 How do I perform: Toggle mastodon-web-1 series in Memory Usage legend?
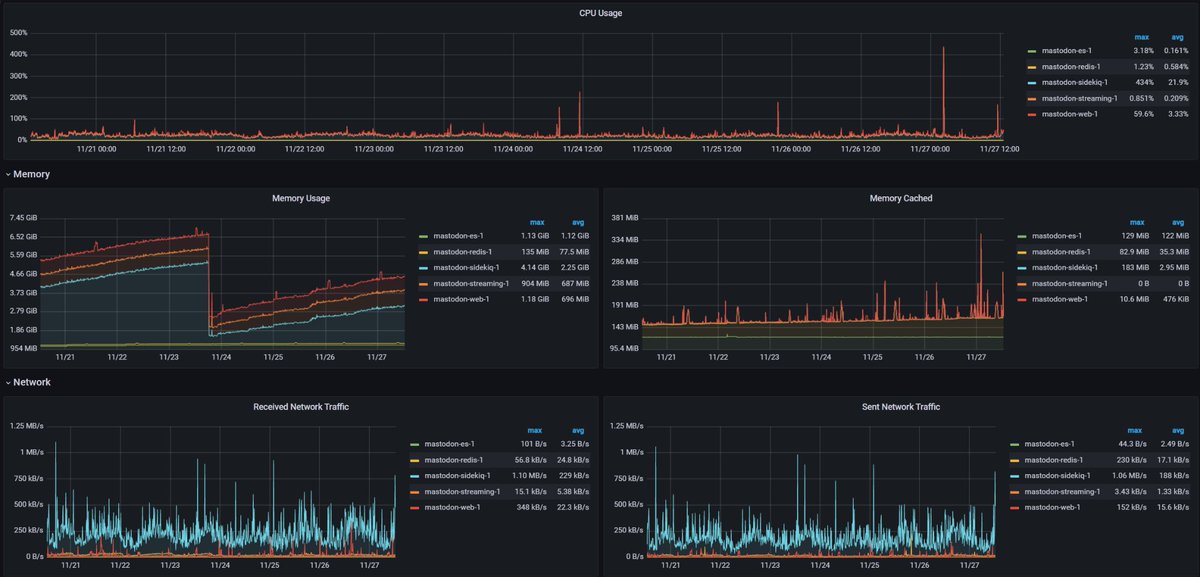pyautogui.click(x=460, y=299)
